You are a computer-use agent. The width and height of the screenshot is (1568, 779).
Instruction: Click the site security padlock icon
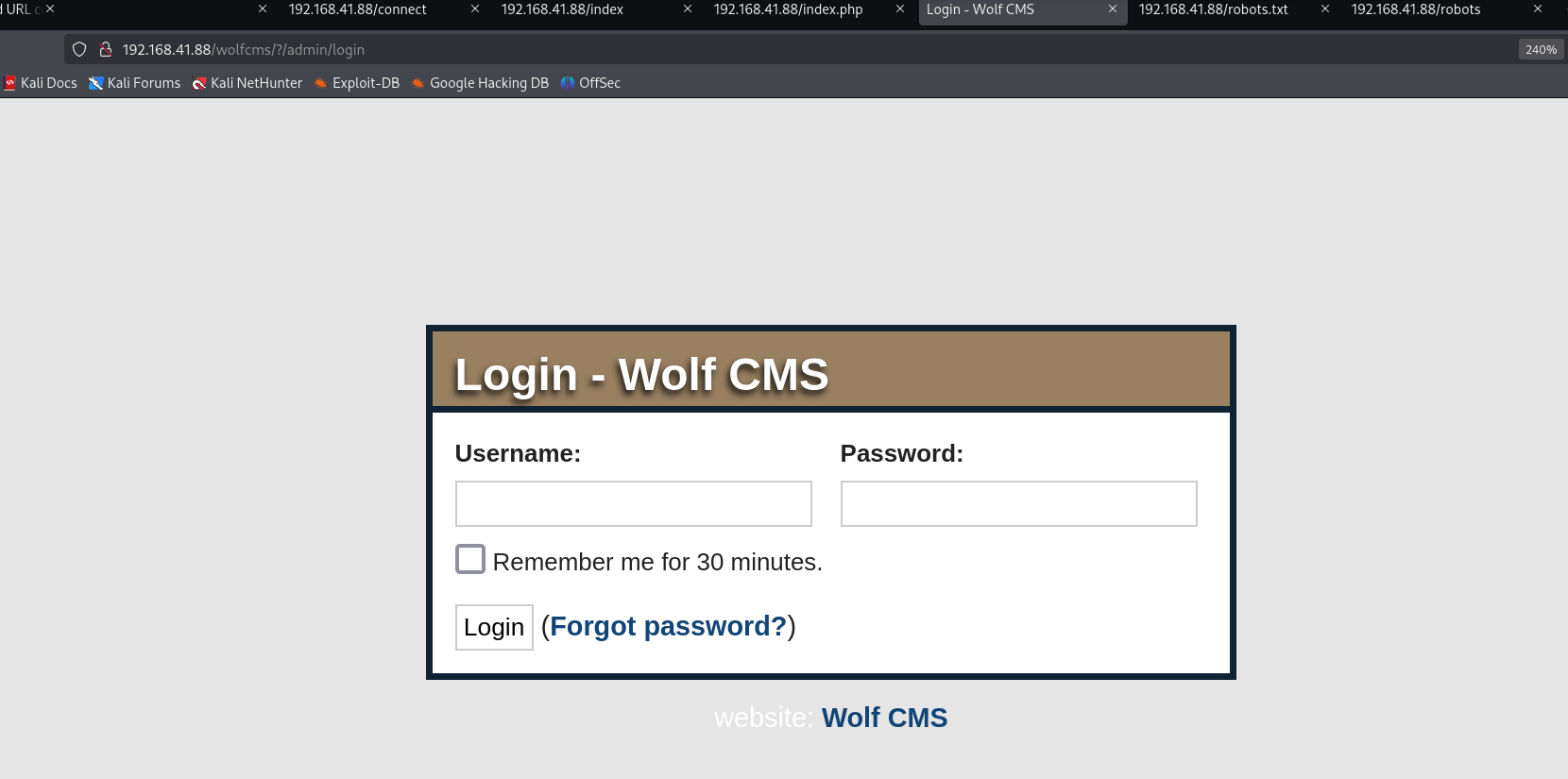pos(106,49)
